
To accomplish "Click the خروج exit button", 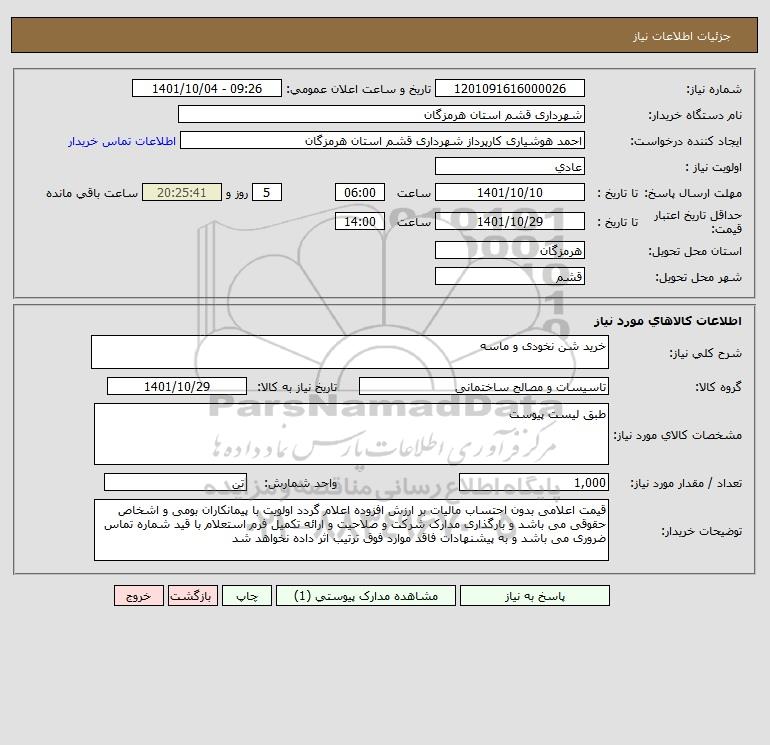I will pos(139,595).
